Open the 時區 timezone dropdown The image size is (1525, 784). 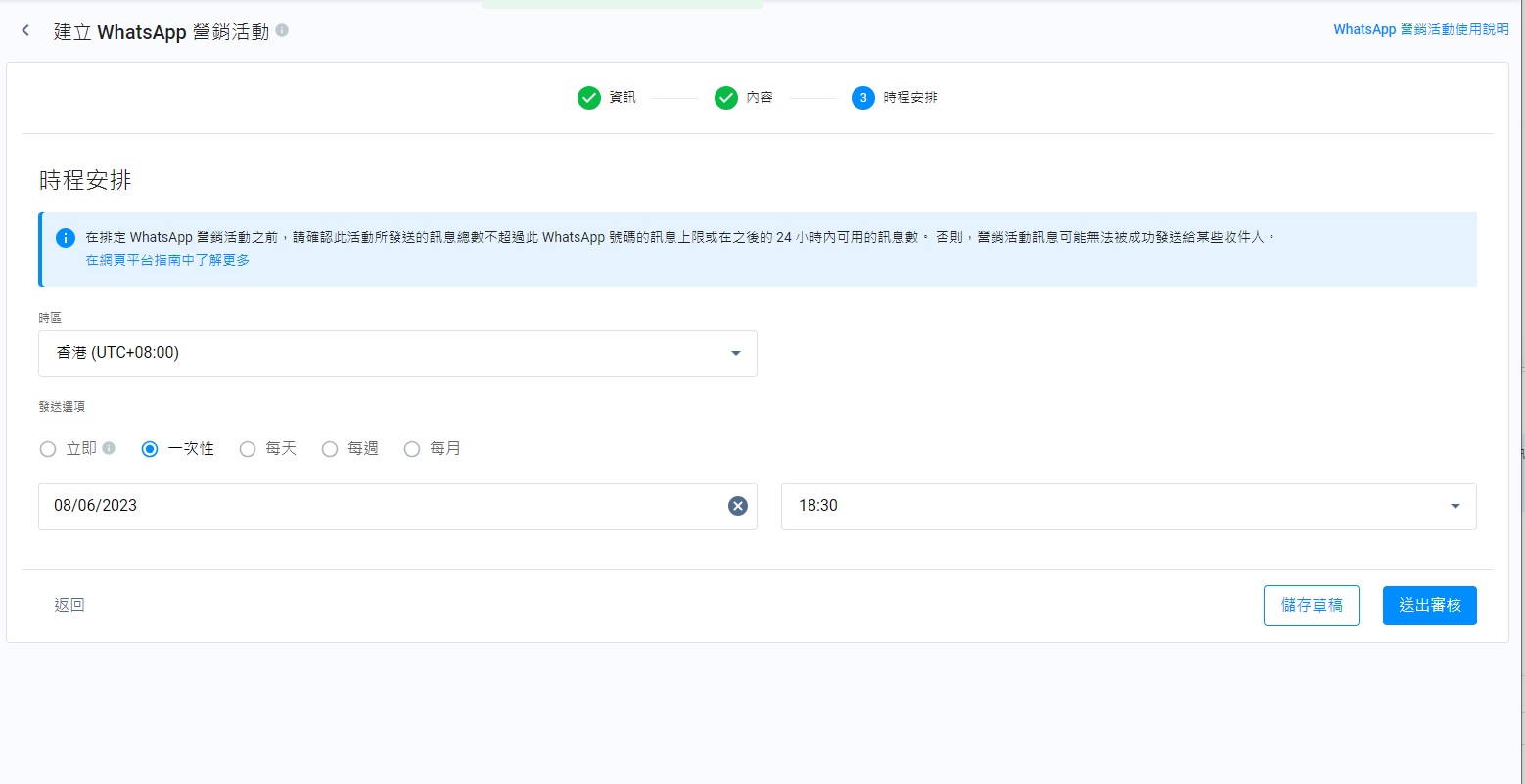(397, 353)
